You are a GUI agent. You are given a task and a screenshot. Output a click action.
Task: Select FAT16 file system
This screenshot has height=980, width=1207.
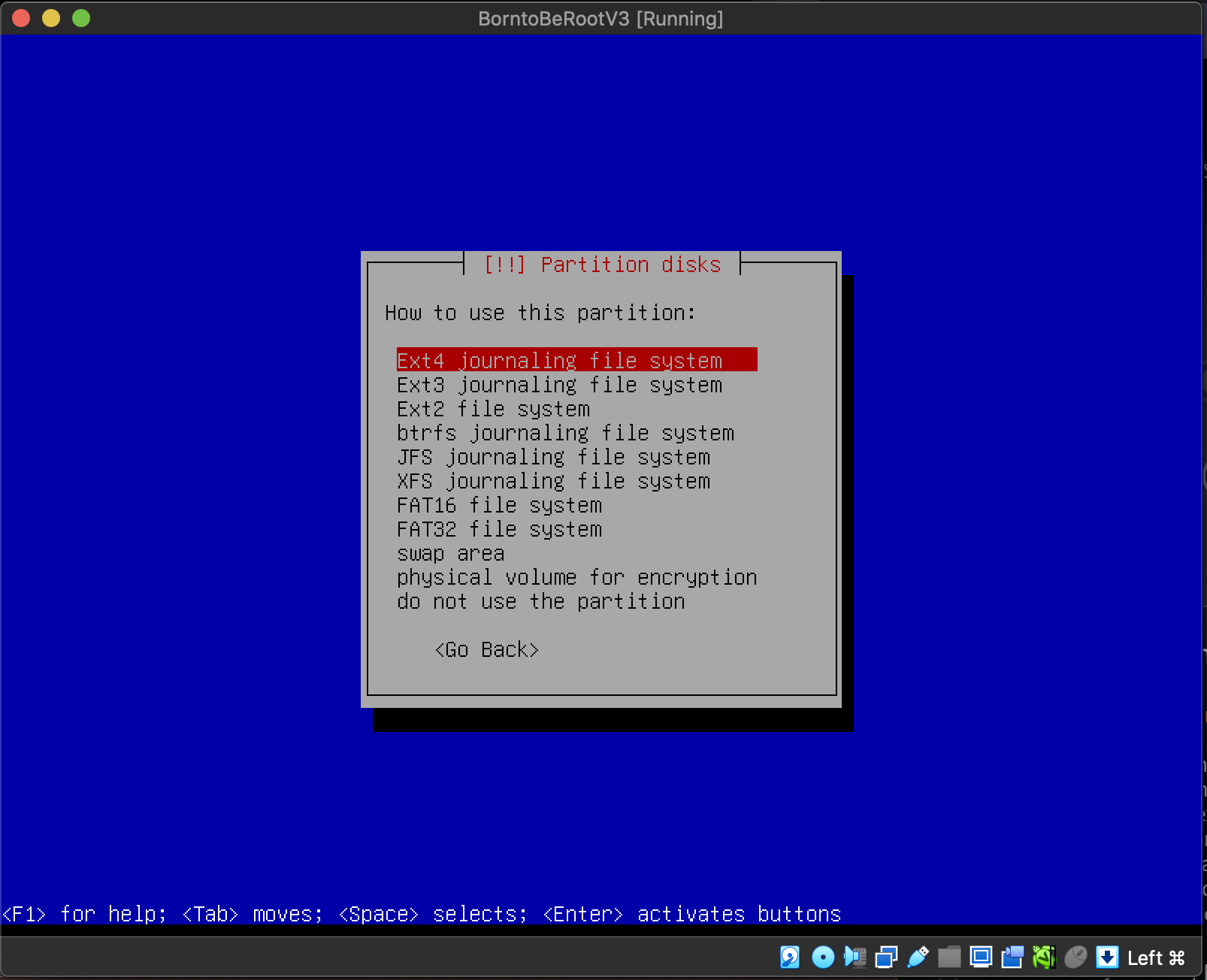[x=499, y=505]
